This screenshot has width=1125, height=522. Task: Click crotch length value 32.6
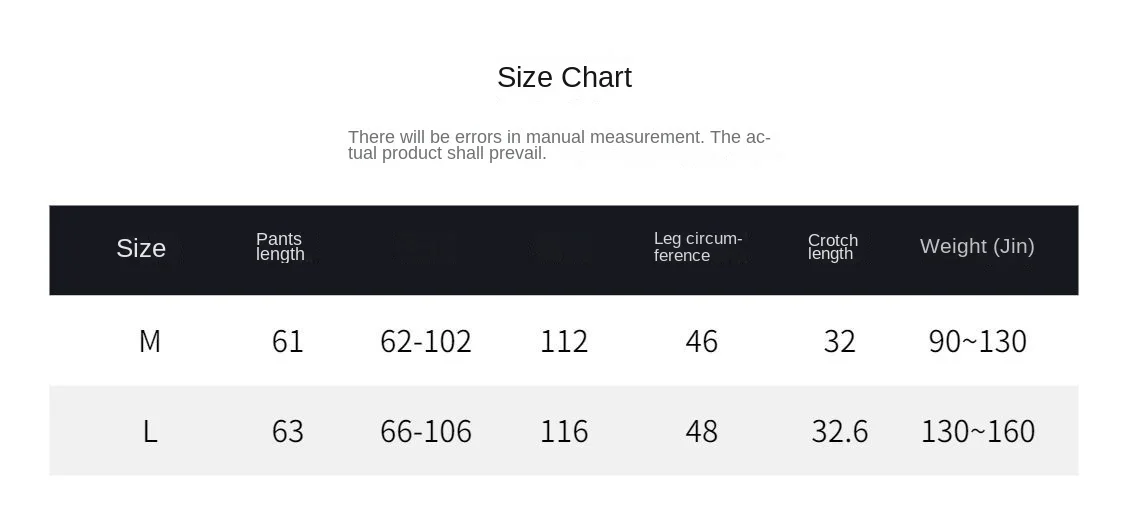click(839, 431)
